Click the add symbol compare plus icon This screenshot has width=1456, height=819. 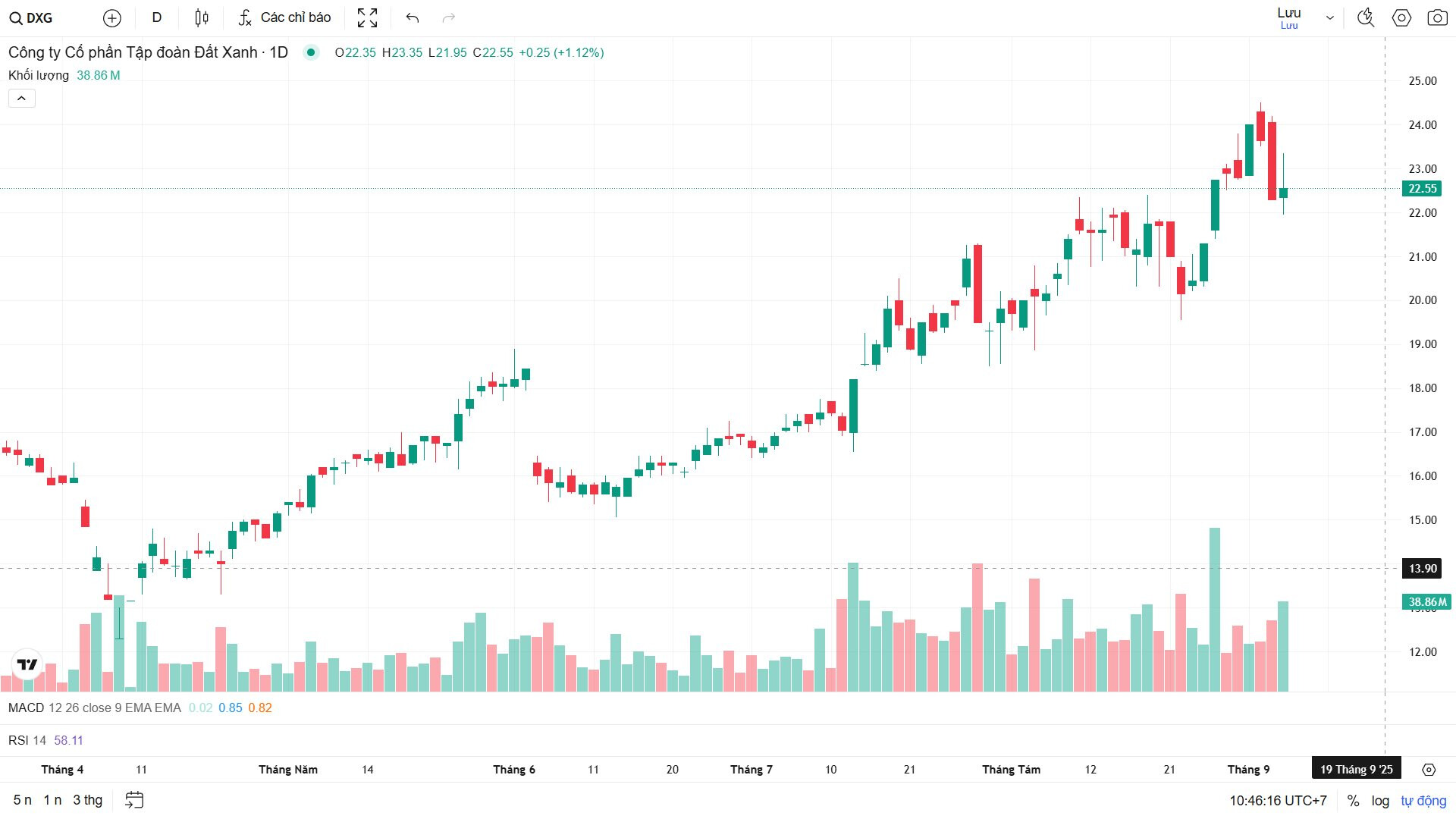coord(111,17)
